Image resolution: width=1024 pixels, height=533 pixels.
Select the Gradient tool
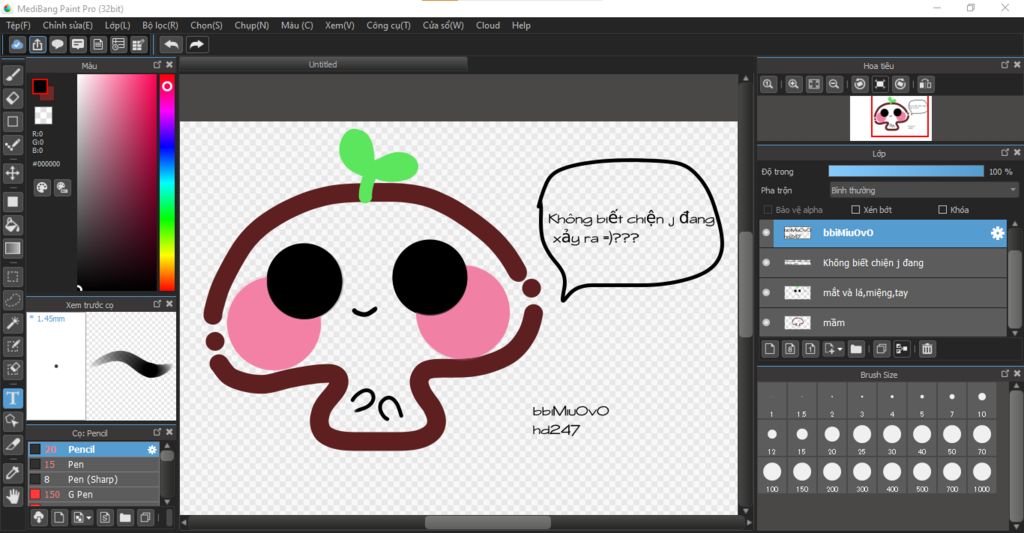pyautogui.click(x=12, y=248)
